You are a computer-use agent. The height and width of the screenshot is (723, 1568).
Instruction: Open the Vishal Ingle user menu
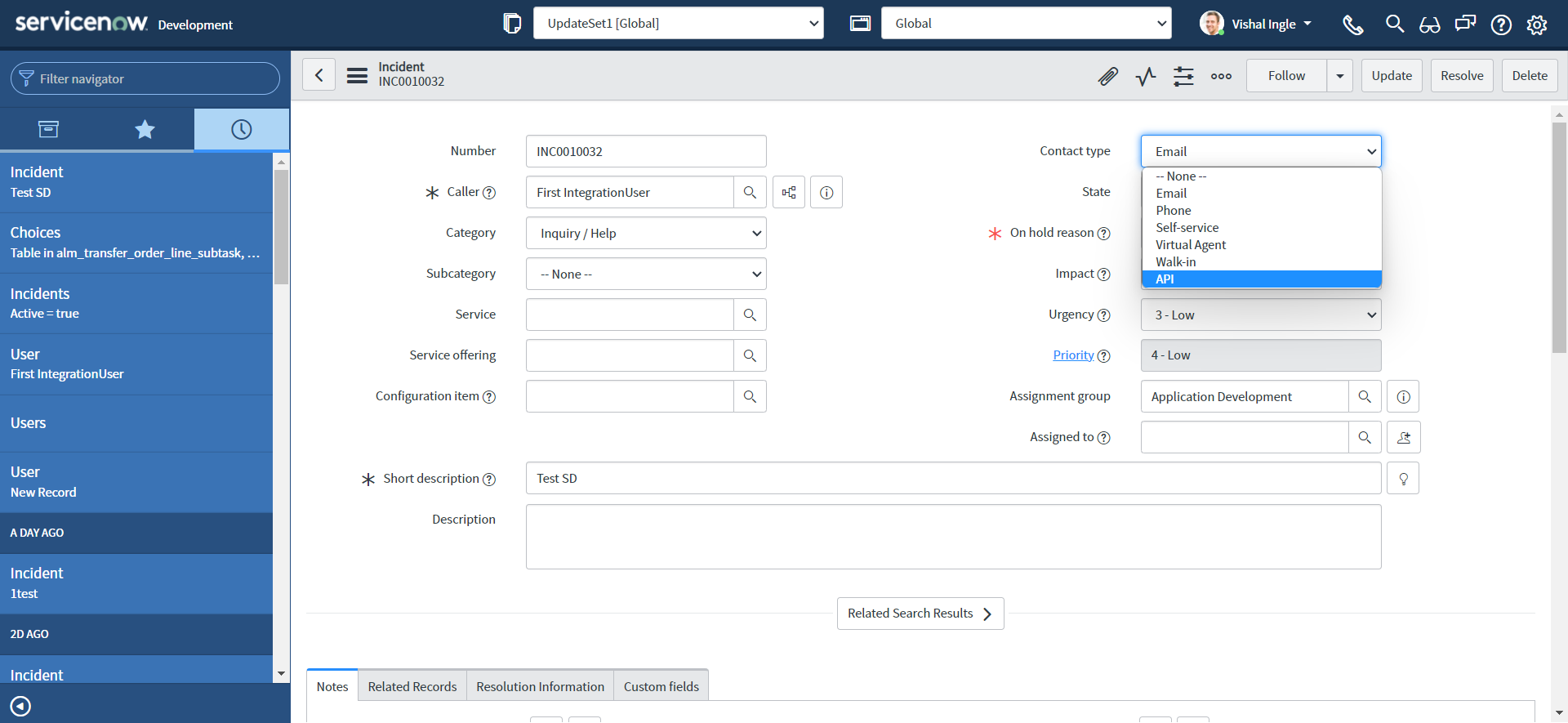click(x=1257, y=24)
